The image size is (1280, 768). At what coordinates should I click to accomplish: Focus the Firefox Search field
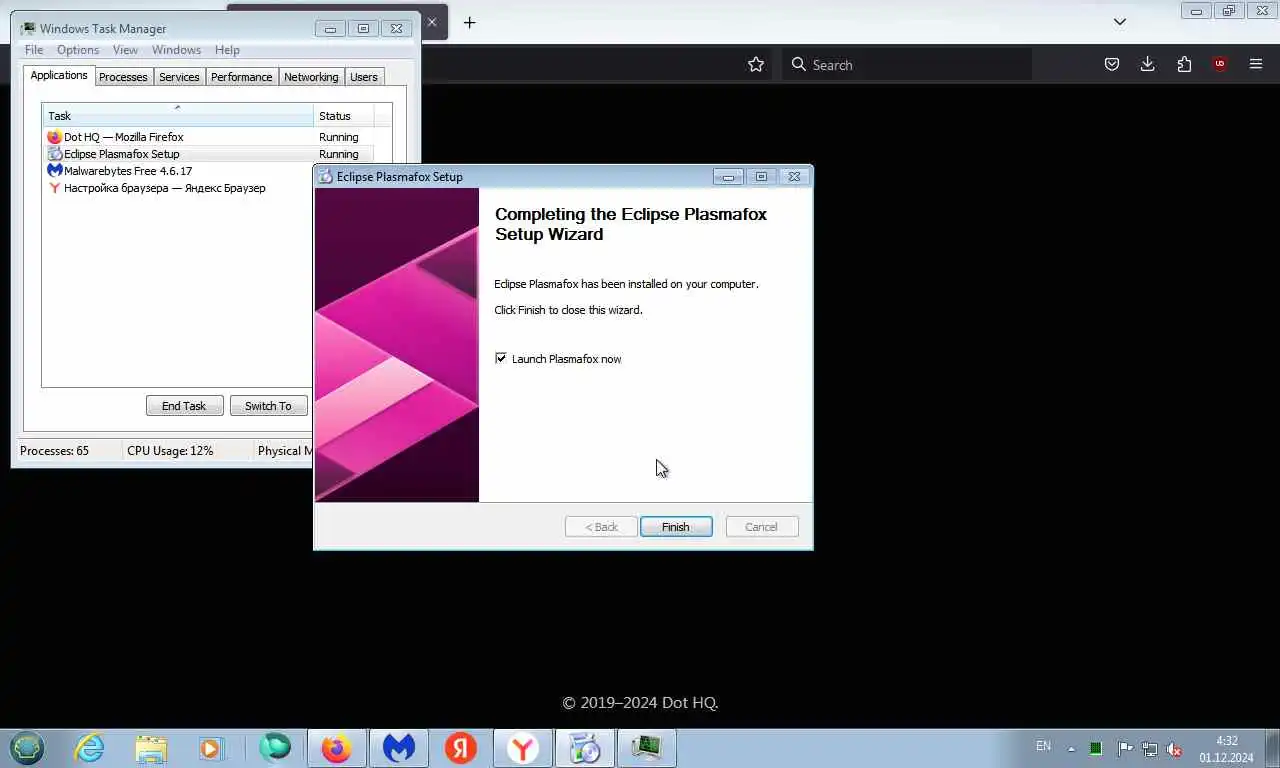[907, 64]
